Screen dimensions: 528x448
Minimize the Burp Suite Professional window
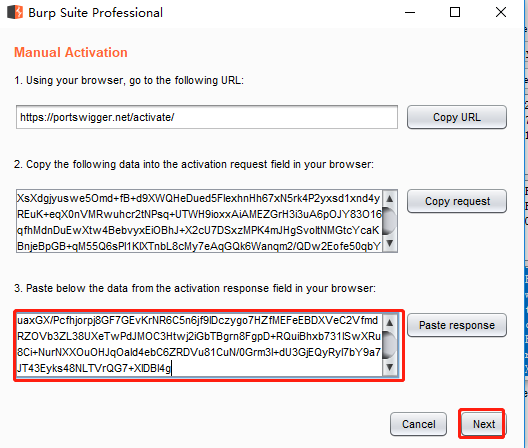410,12
